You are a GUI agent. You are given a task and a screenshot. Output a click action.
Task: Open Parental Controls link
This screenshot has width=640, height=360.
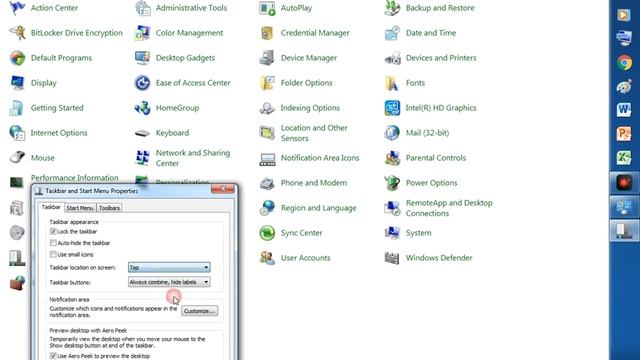[x=436, y=158]
